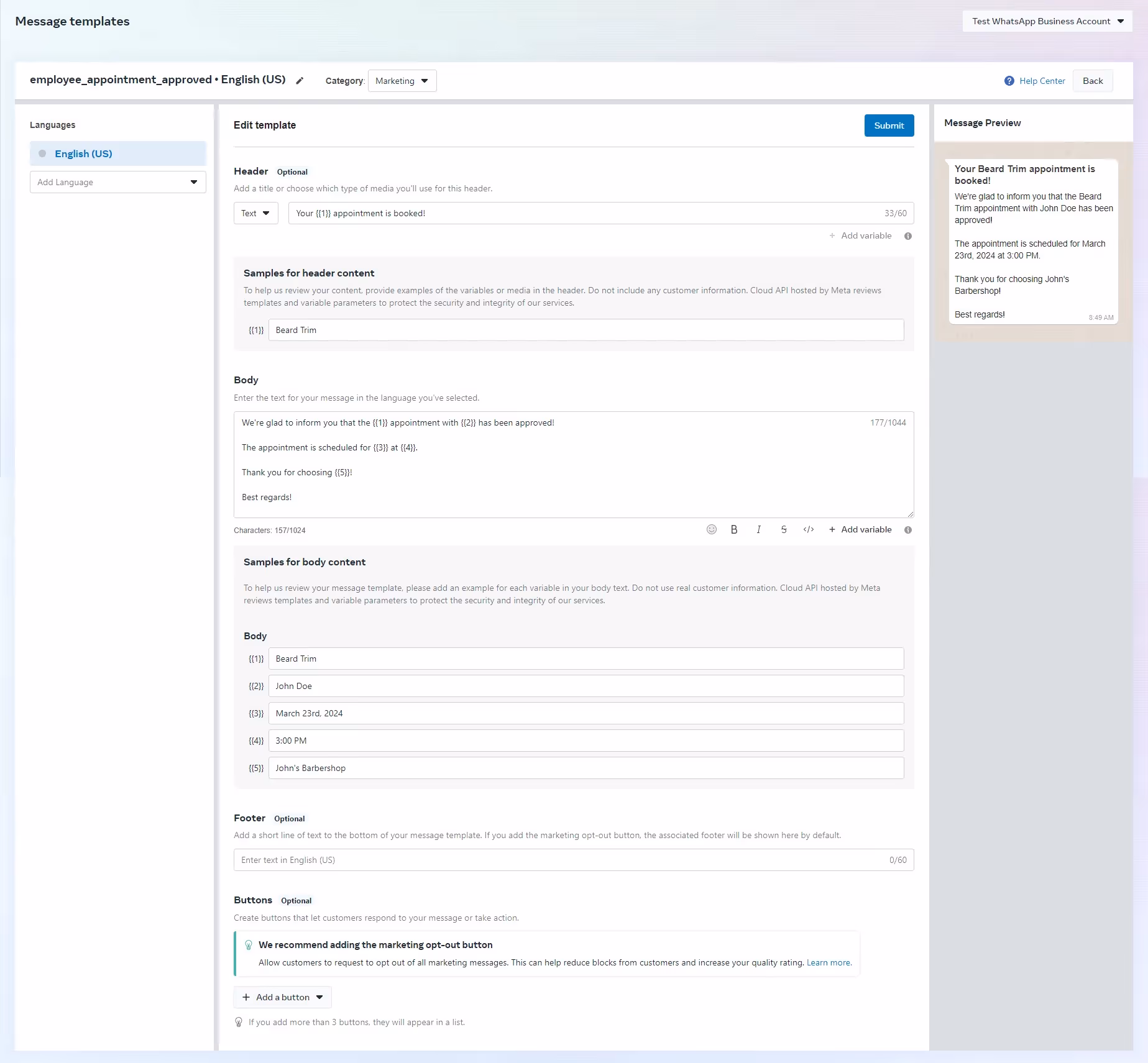
Task: Click the Learn more link
Action: click(x=829, y=962)
